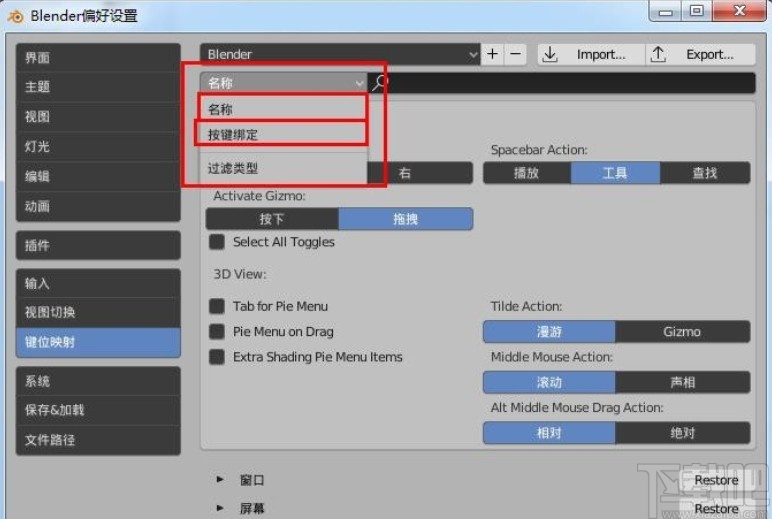The image size is (772, 519).
Task: Close the Blender preferences window
Action: tap(740, 11)
